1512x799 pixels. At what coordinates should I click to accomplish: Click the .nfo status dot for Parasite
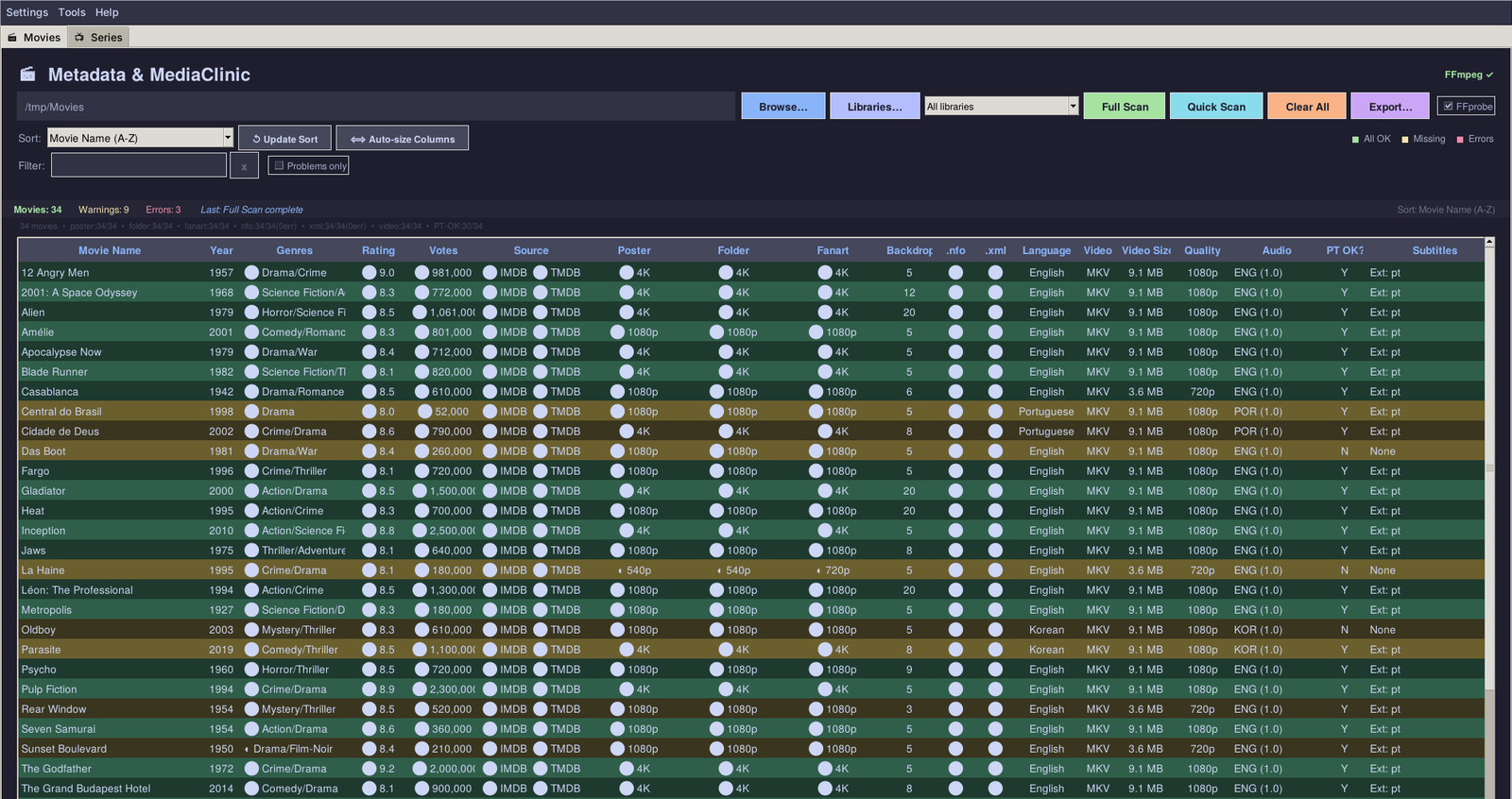coord(955,649)
